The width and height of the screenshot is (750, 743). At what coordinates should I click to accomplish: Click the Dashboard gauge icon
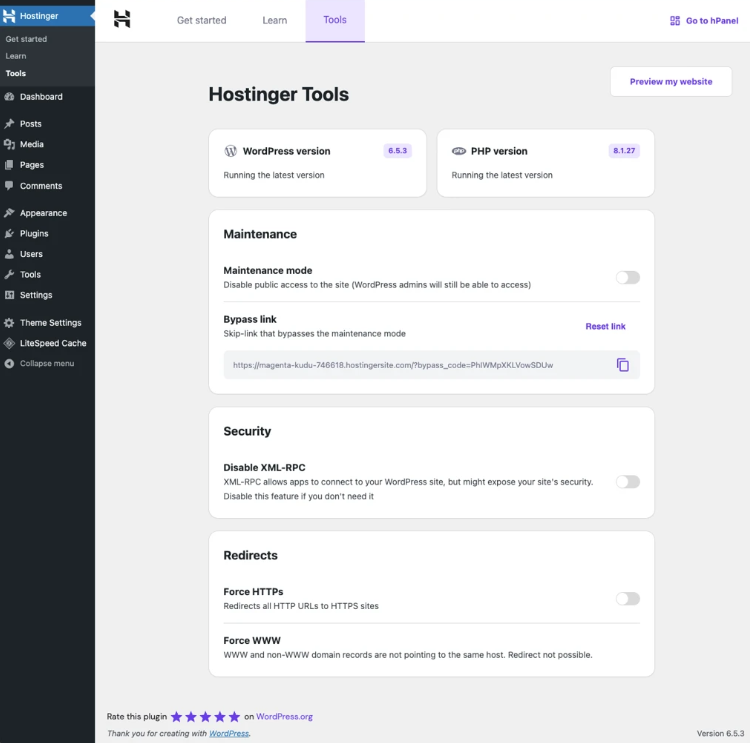coord(9,97)
